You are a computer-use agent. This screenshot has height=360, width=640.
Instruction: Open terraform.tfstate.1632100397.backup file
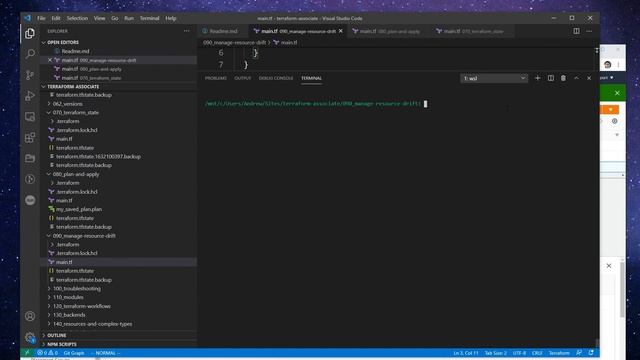tap(98, 156)
